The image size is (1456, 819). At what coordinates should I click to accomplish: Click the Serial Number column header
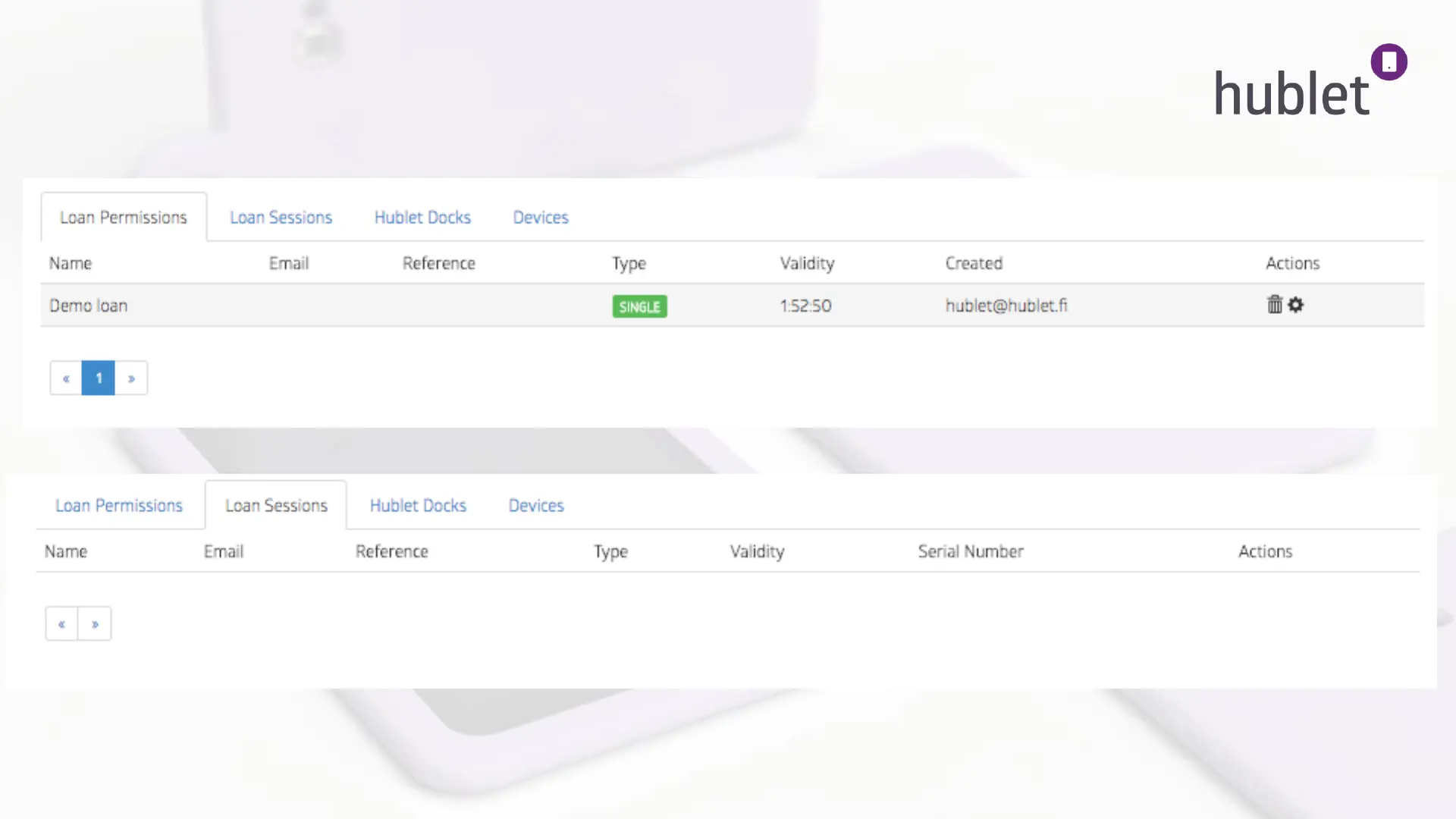coord(971,551)
